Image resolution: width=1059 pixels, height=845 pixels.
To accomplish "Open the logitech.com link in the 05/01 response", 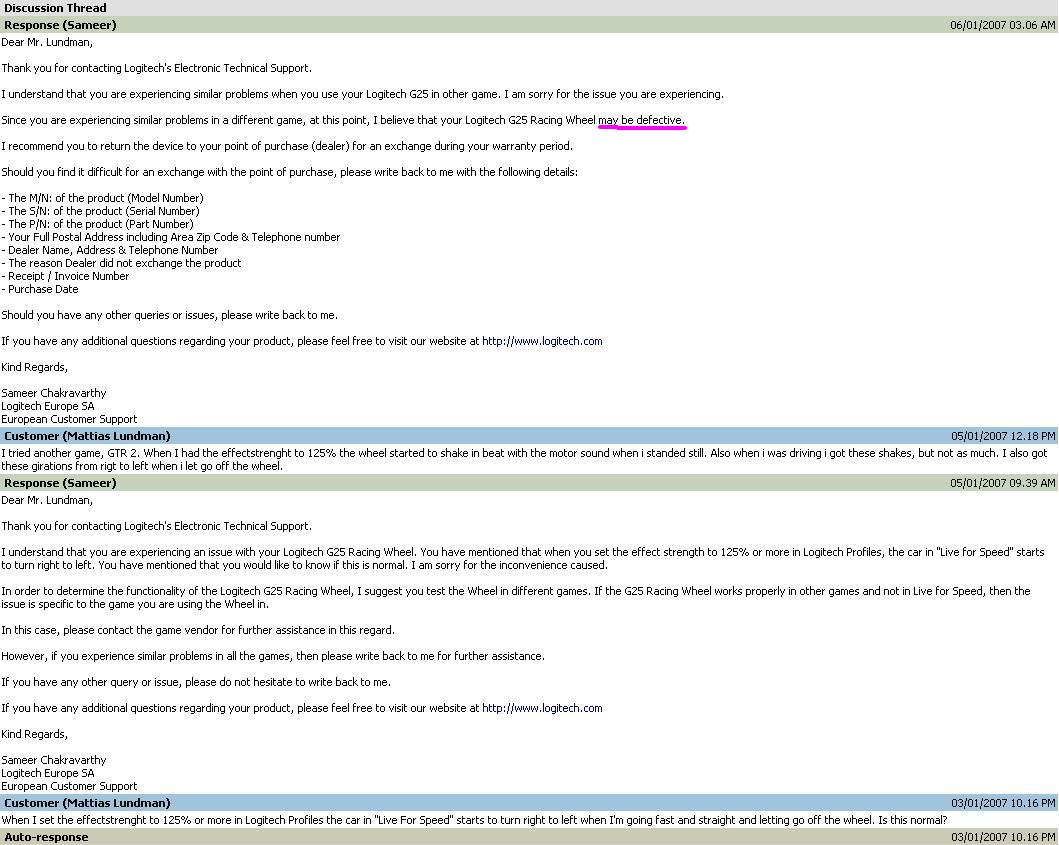I will [542, 708].
